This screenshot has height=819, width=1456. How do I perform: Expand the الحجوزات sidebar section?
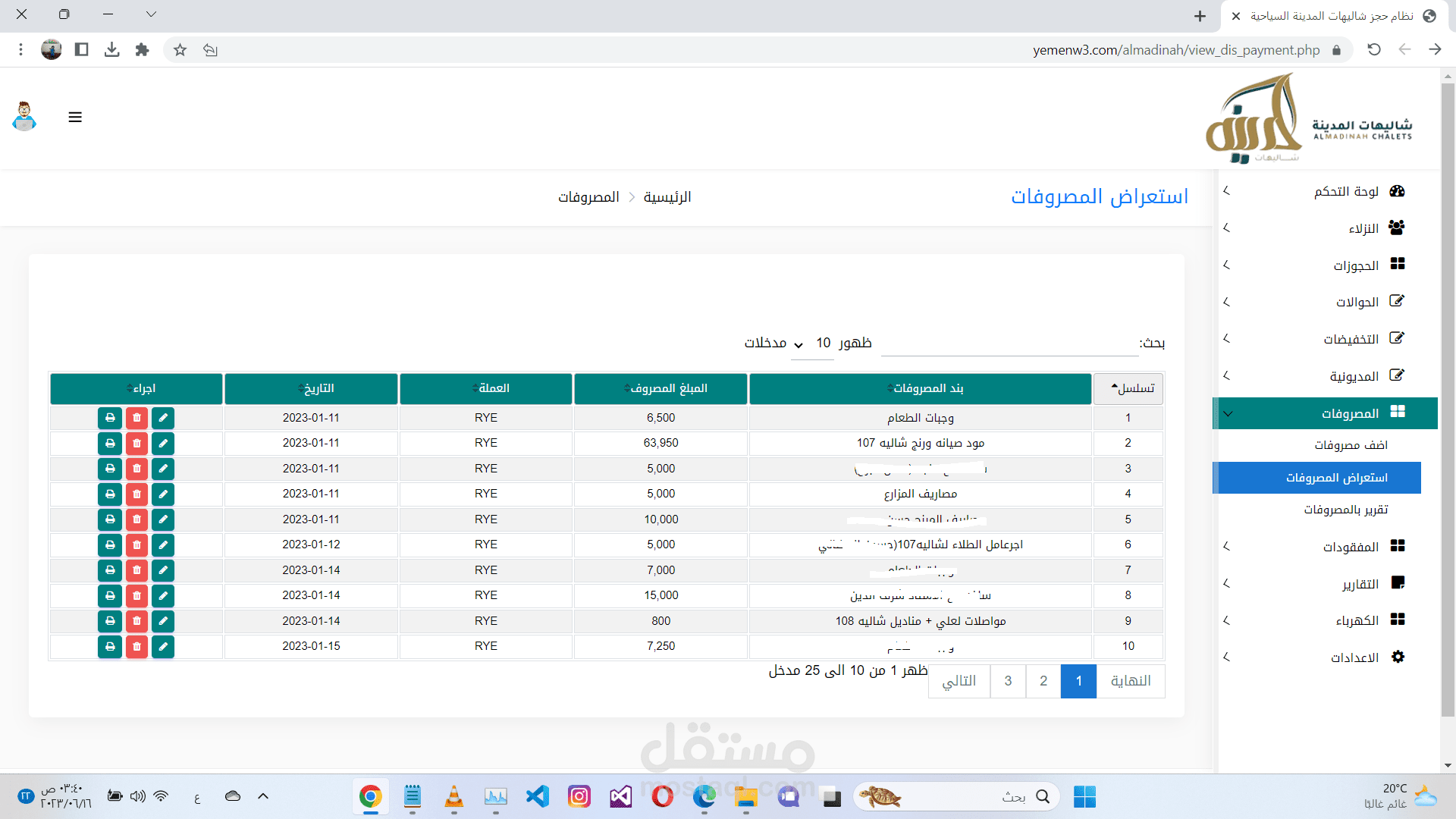click(1355, 265)
